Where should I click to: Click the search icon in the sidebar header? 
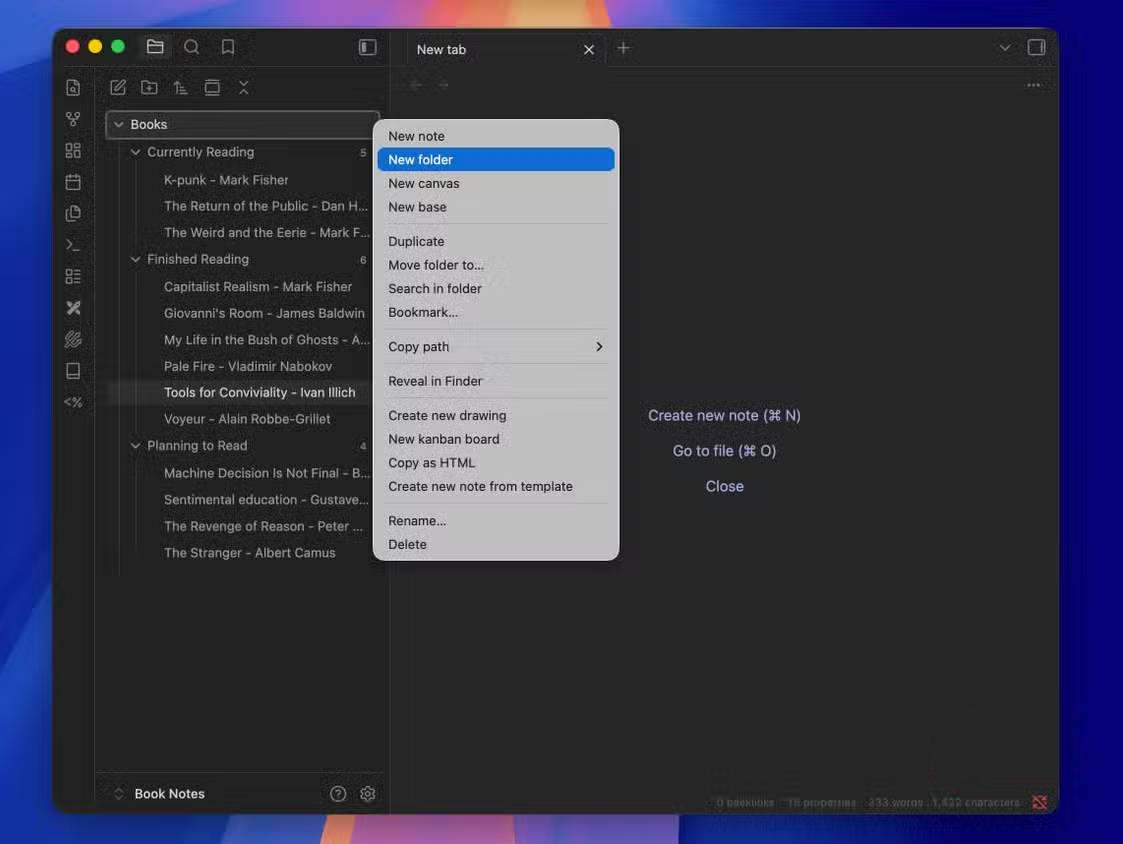click(191, 47)
